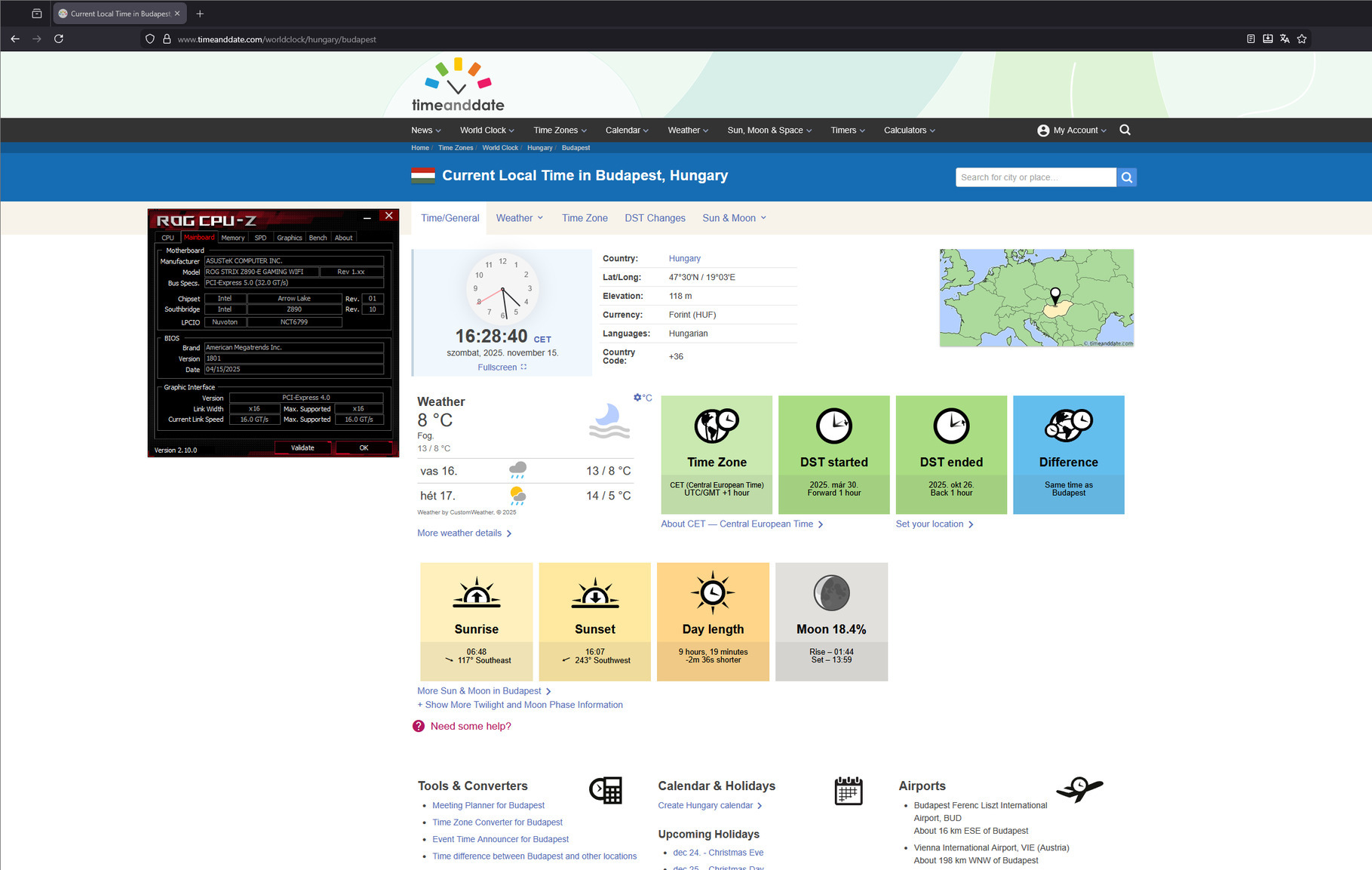Open the Moon 18.4% phase tile
The width and height of the screenshot is (1372, 870).
tap(831, 622)
